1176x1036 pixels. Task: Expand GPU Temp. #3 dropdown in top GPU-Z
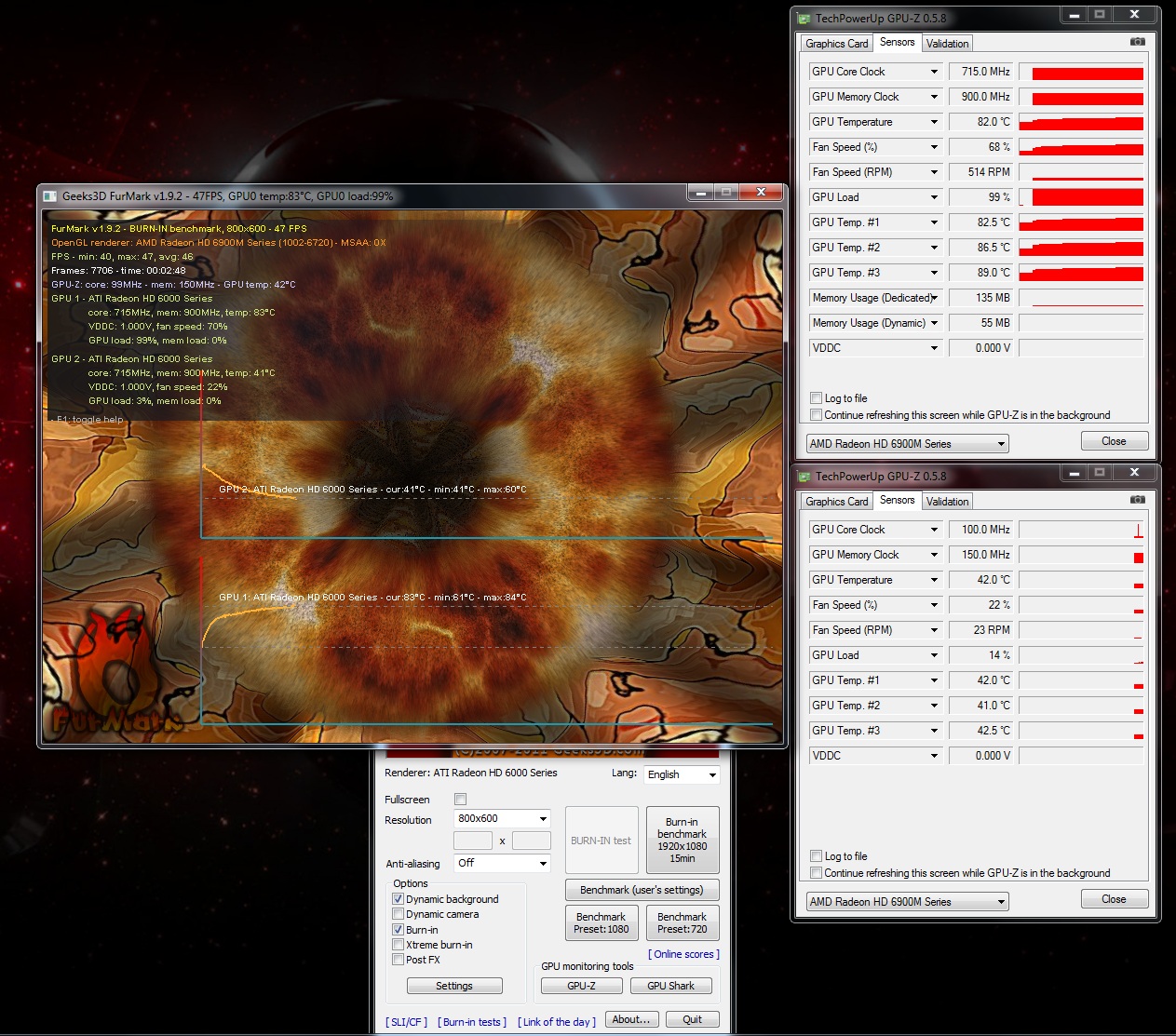935,273
